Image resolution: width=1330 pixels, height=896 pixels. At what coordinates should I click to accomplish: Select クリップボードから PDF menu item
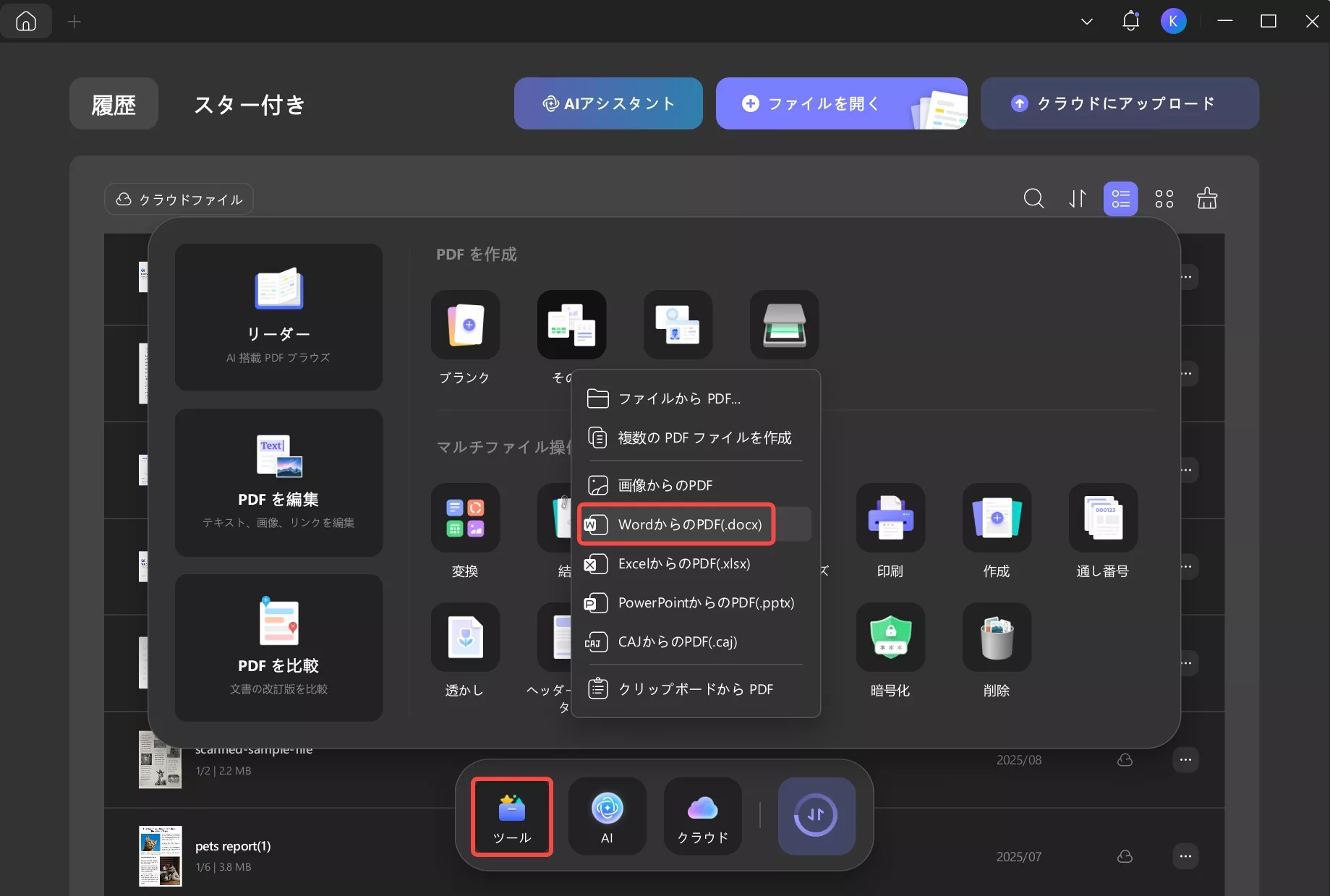click(696, 689)
